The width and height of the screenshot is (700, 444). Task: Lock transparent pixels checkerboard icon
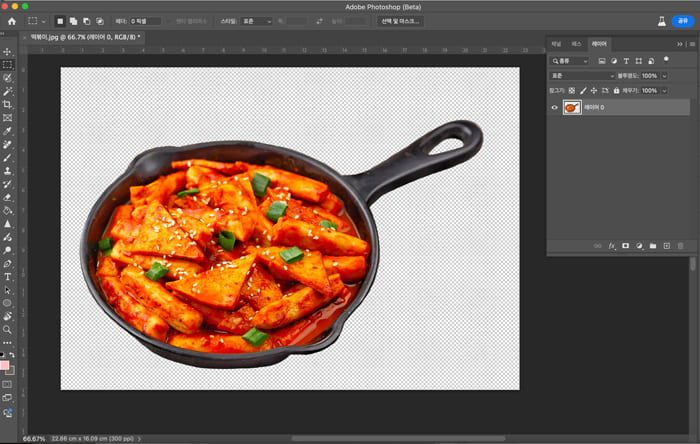572,91
